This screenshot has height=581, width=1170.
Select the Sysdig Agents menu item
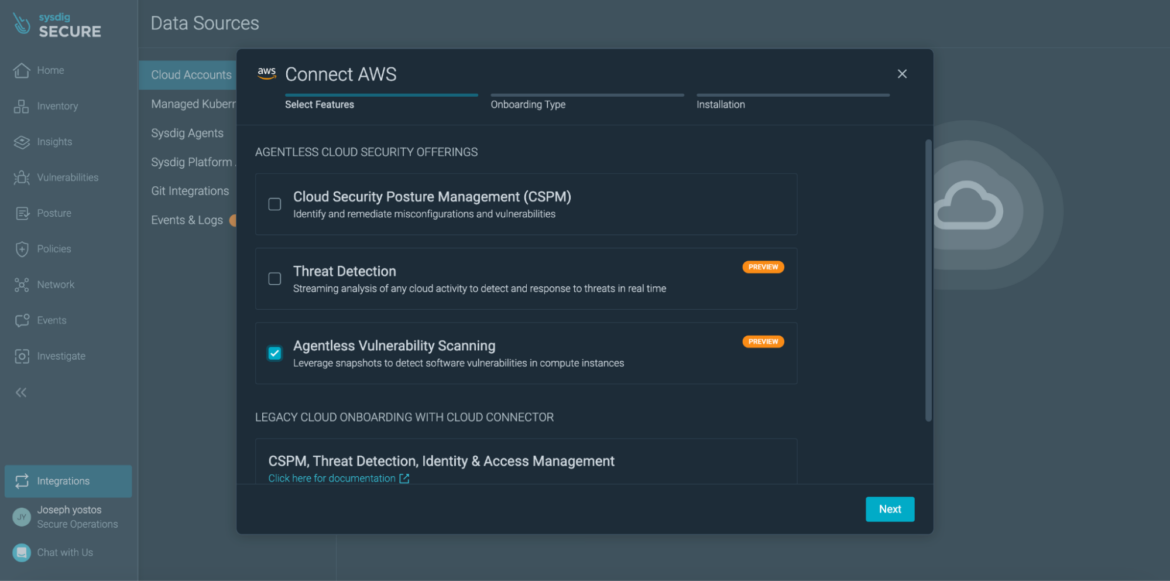pos(188,132)
